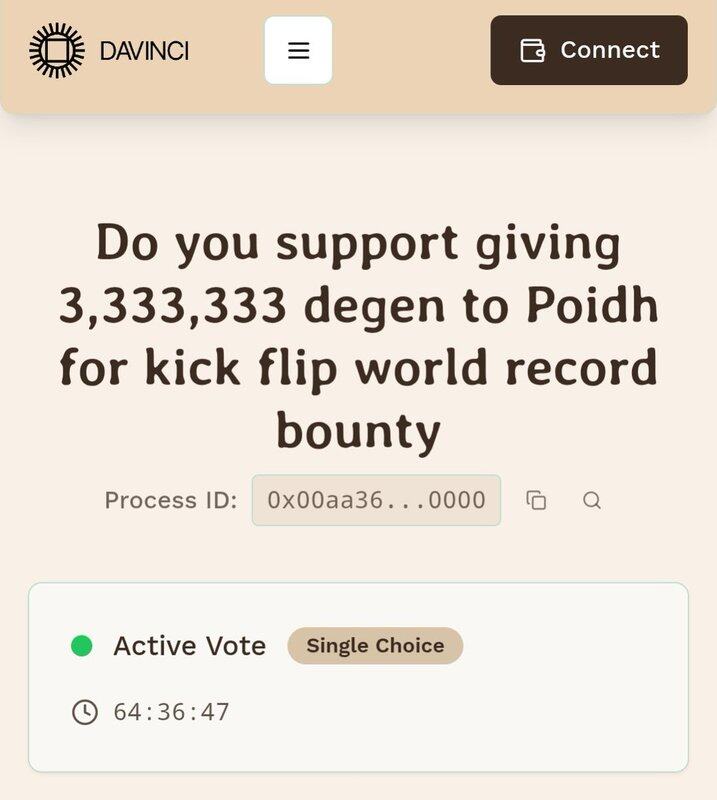Click the first line of the vote question
Screen dimensions: 717x800
tap(358, 245)
